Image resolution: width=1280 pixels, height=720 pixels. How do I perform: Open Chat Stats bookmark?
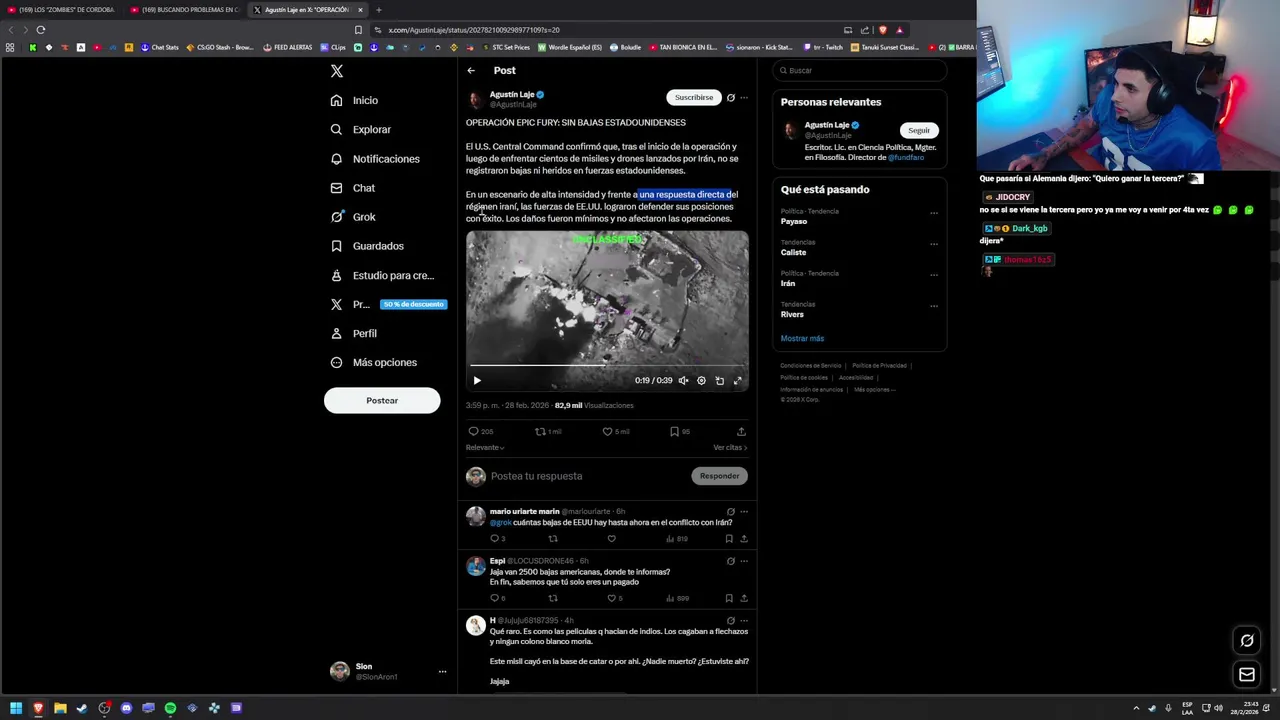click(x=160, y=47)
